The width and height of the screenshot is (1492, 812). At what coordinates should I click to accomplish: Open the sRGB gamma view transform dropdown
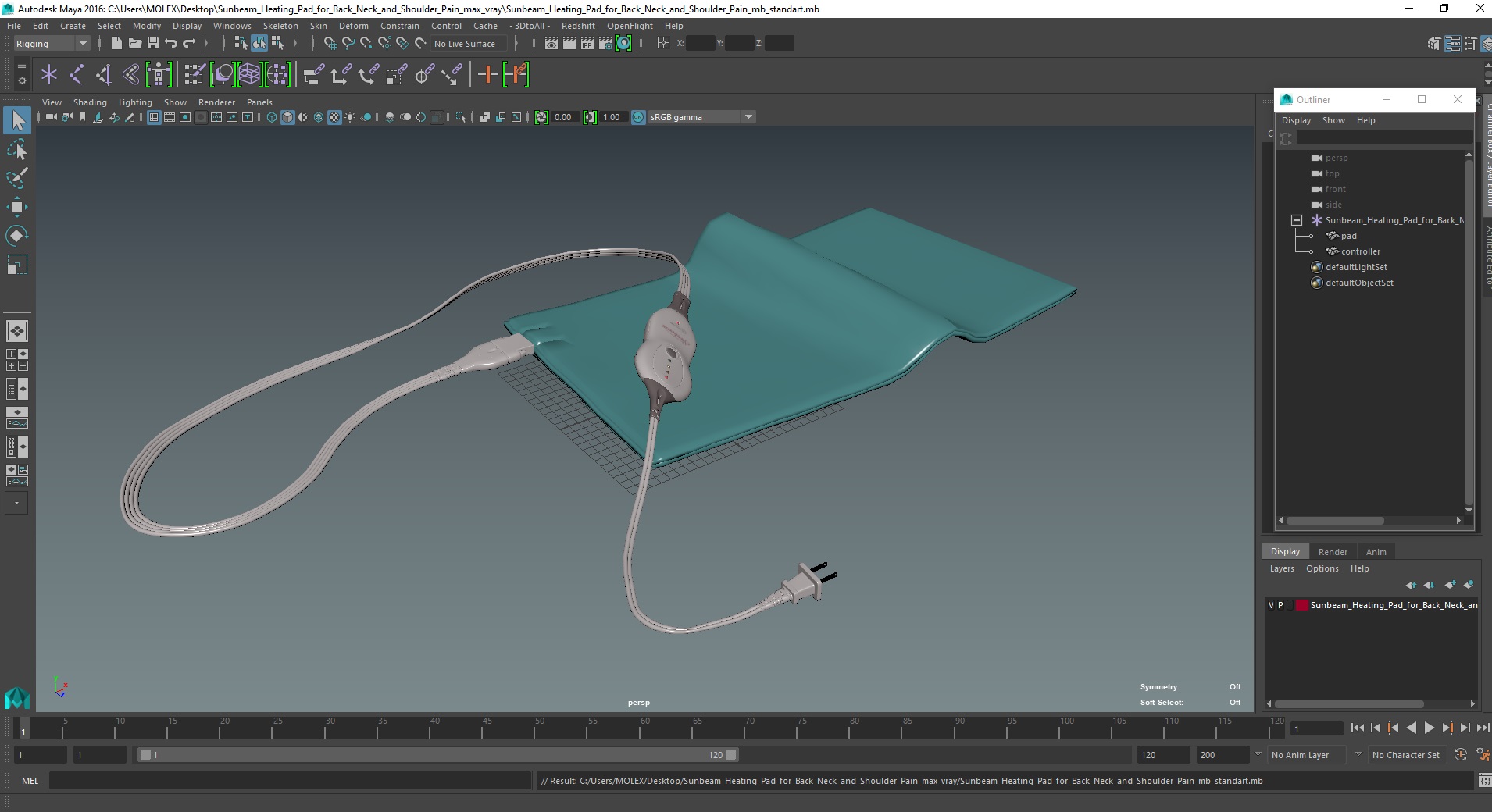pos(701,117)
